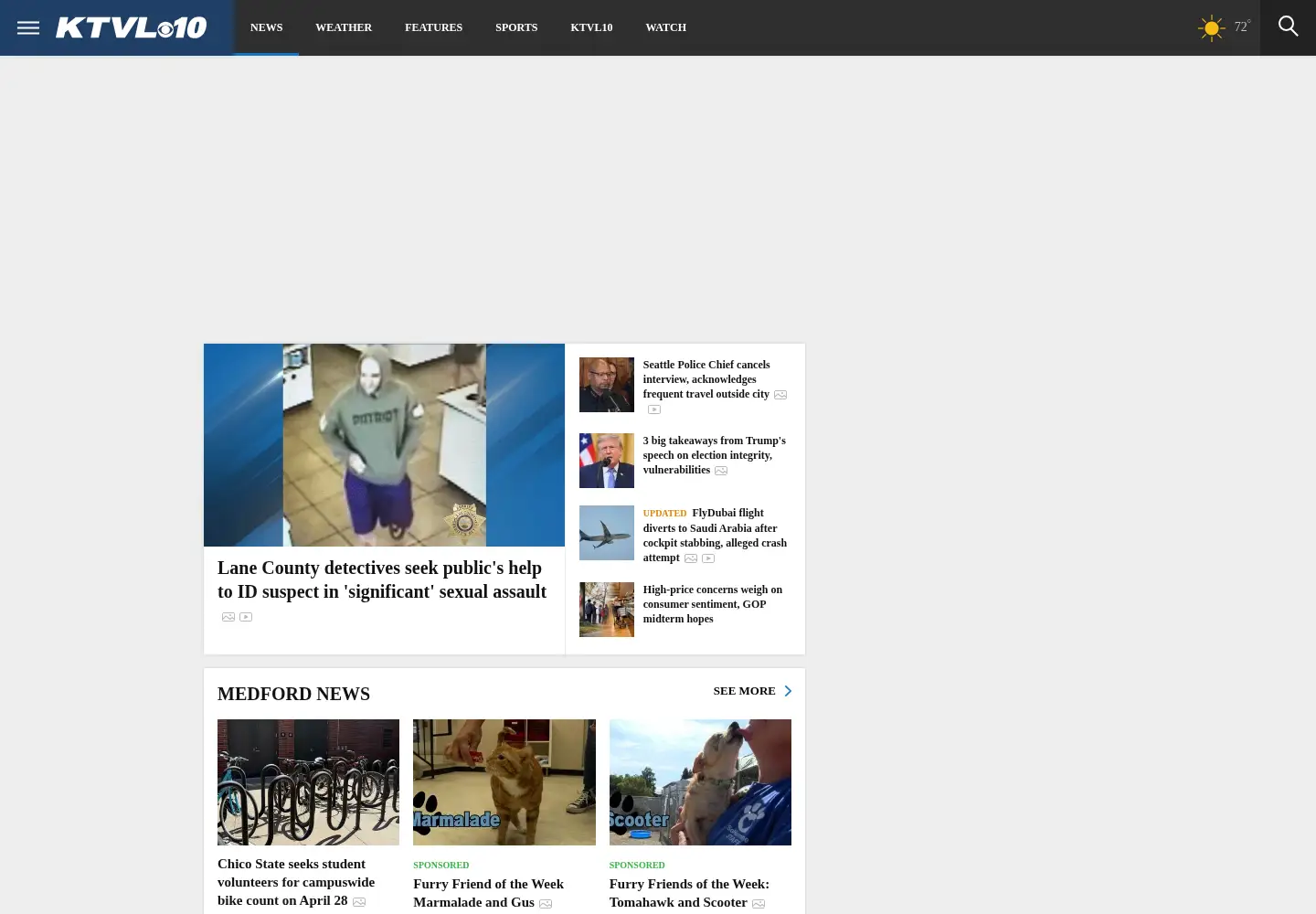Click gallery icon on Chico State story
Screen dimensions: 1316x914
coord(359,902)
